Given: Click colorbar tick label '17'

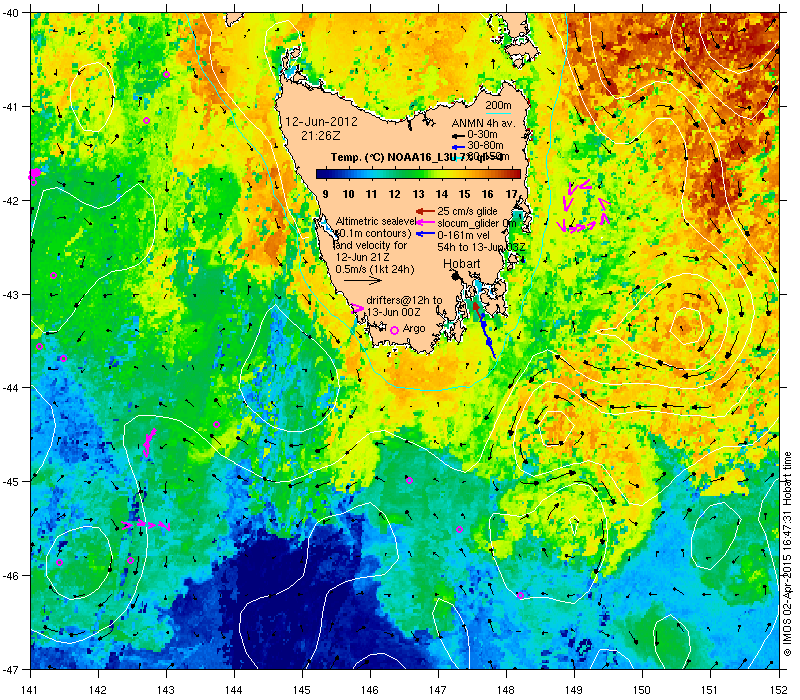Looking at the screenshot, I should pyautogui.click(x=511, y=194).
